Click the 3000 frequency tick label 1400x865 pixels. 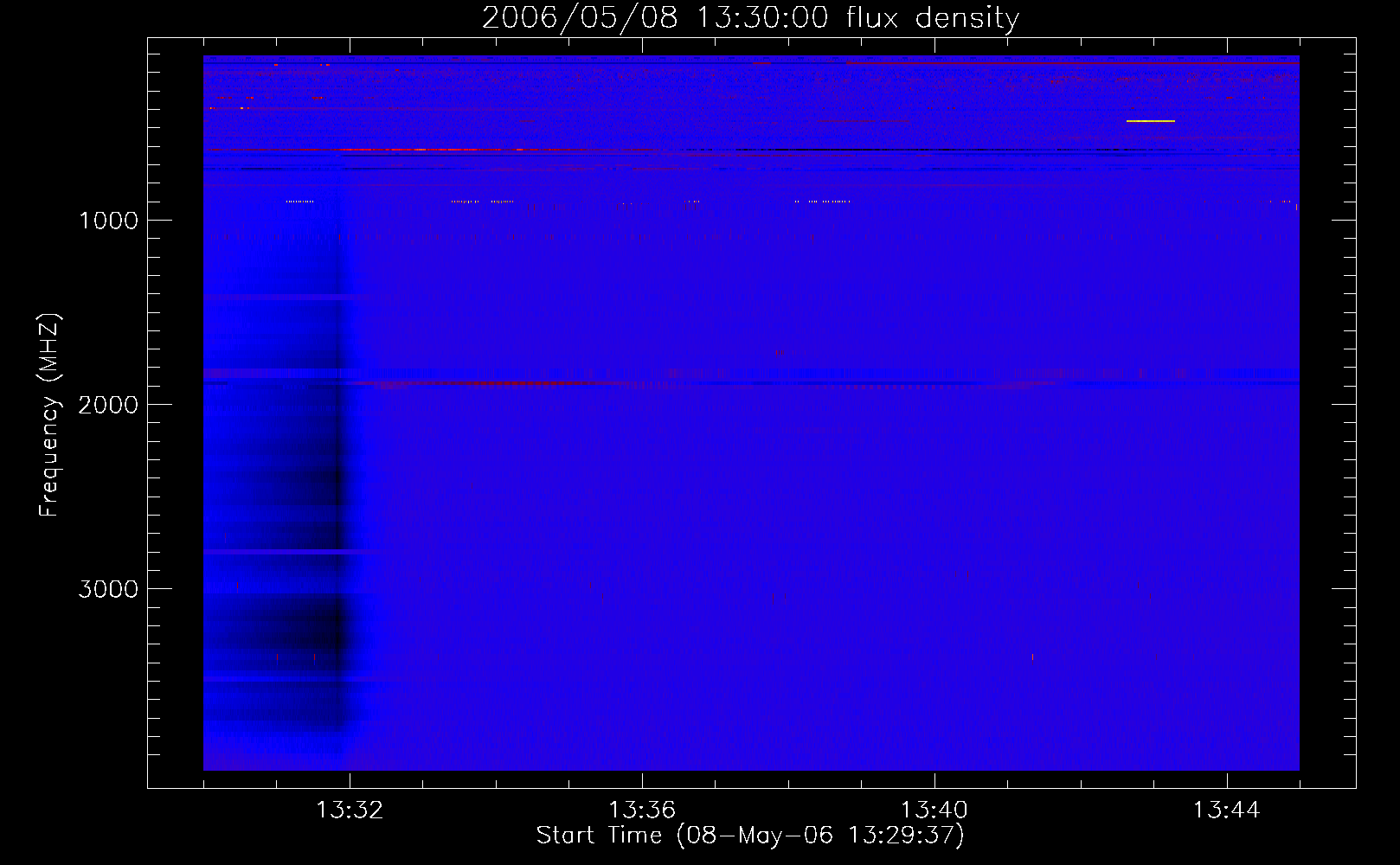click(x=108, y=589)
